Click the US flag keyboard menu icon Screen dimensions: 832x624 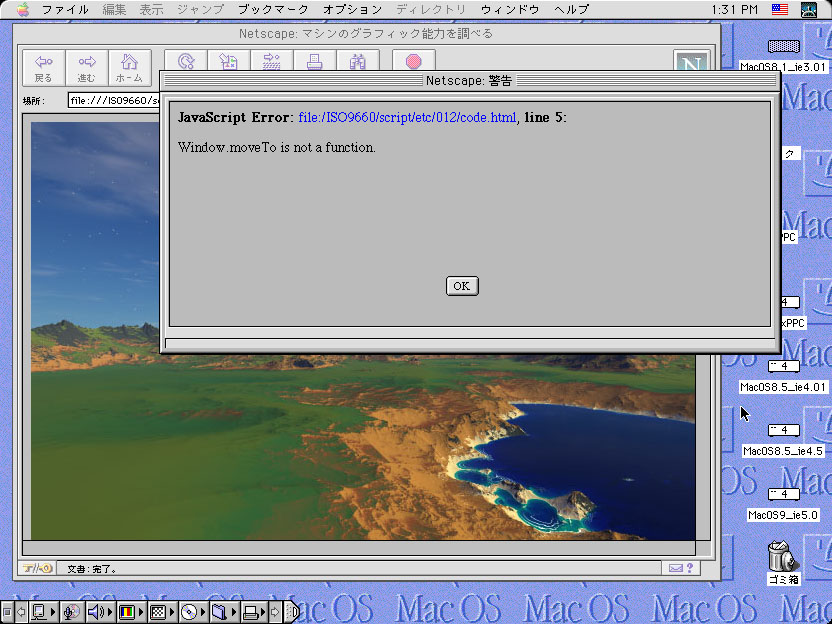point(779,9)
